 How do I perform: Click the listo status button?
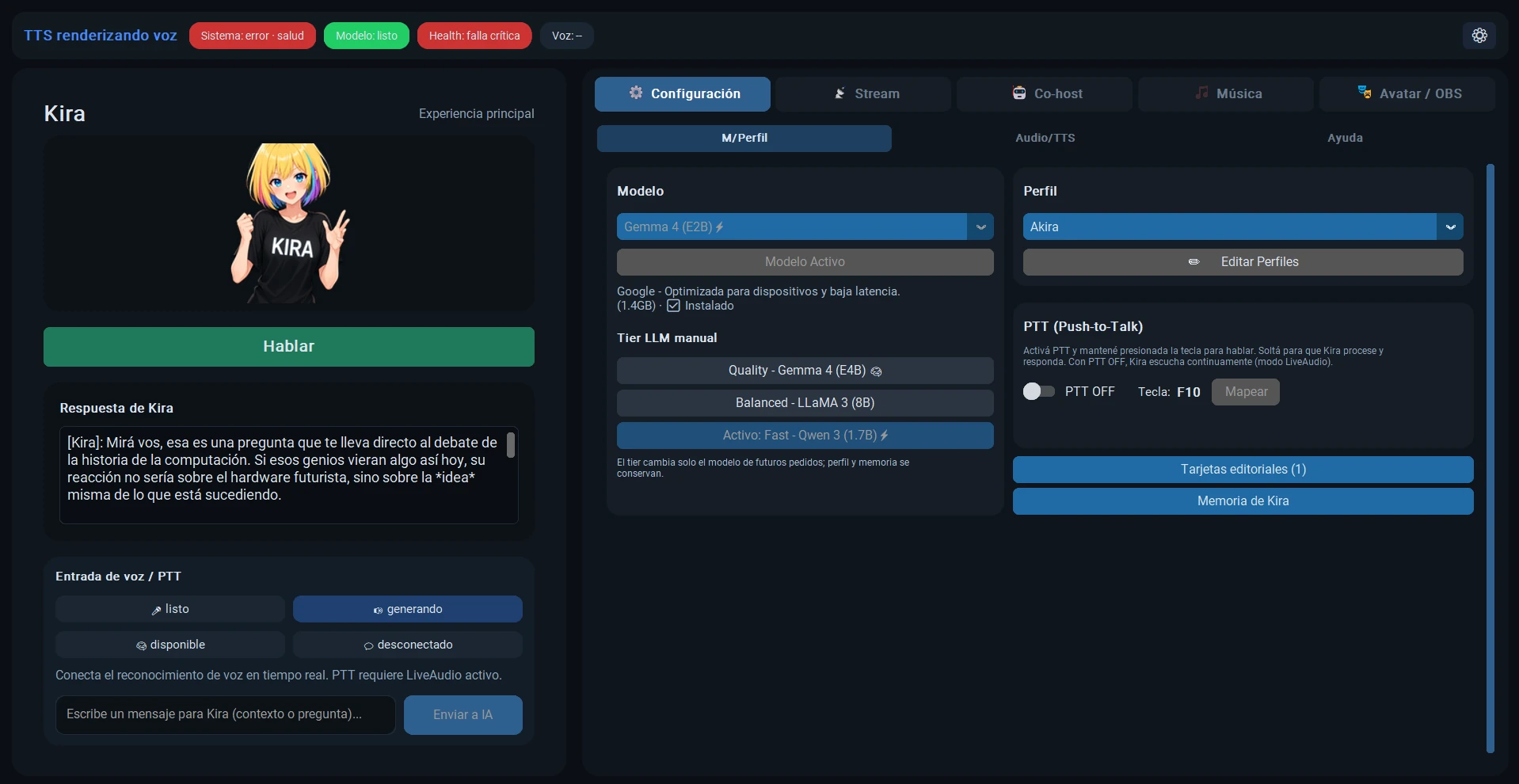point(170,609)
